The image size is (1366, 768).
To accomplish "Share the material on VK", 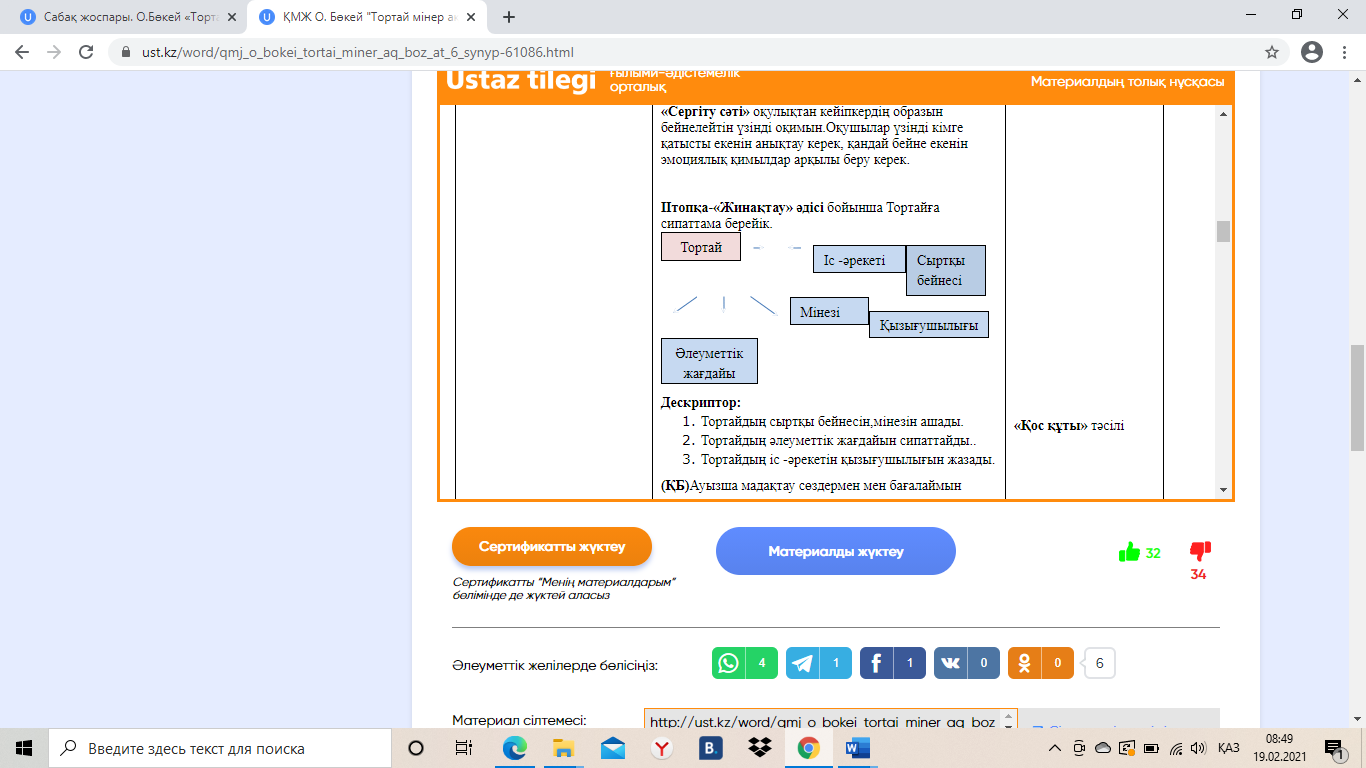I will [951, 663].
